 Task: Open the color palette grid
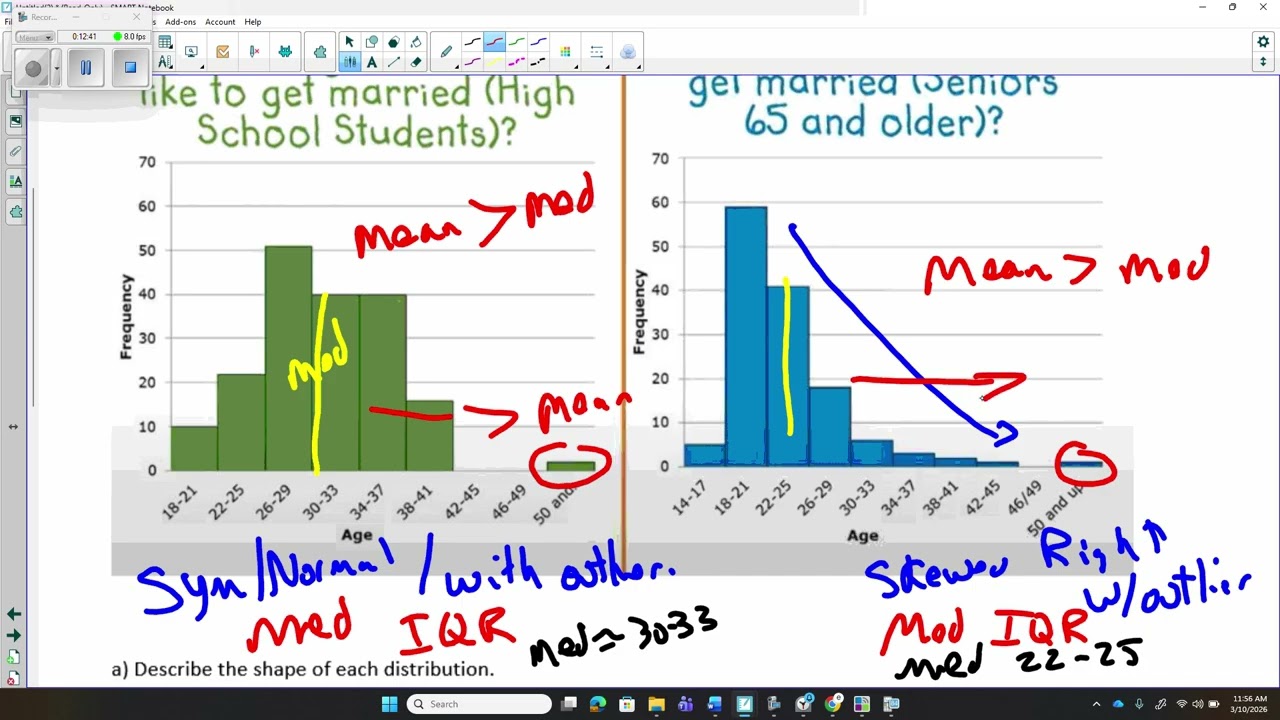(x=566, y=52)
